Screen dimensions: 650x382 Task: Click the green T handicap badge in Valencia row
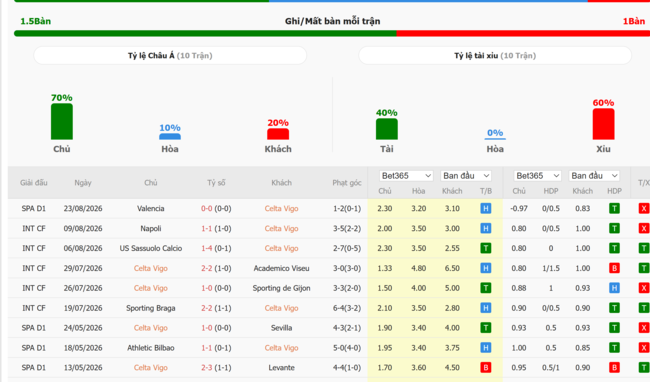(x=614, y=208)
